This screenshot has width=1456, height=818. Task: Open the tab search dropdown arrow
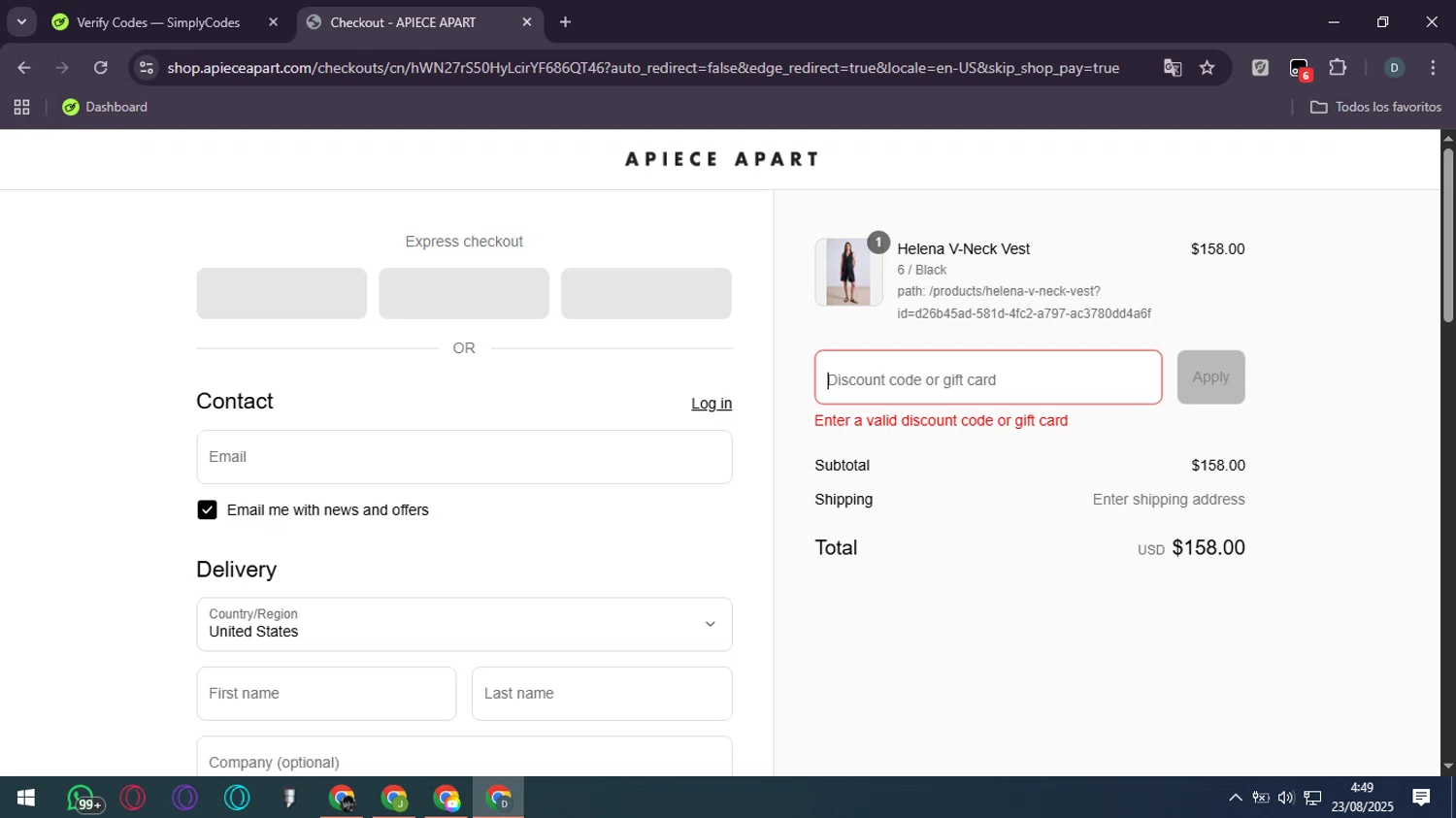(x=21, y=22)
